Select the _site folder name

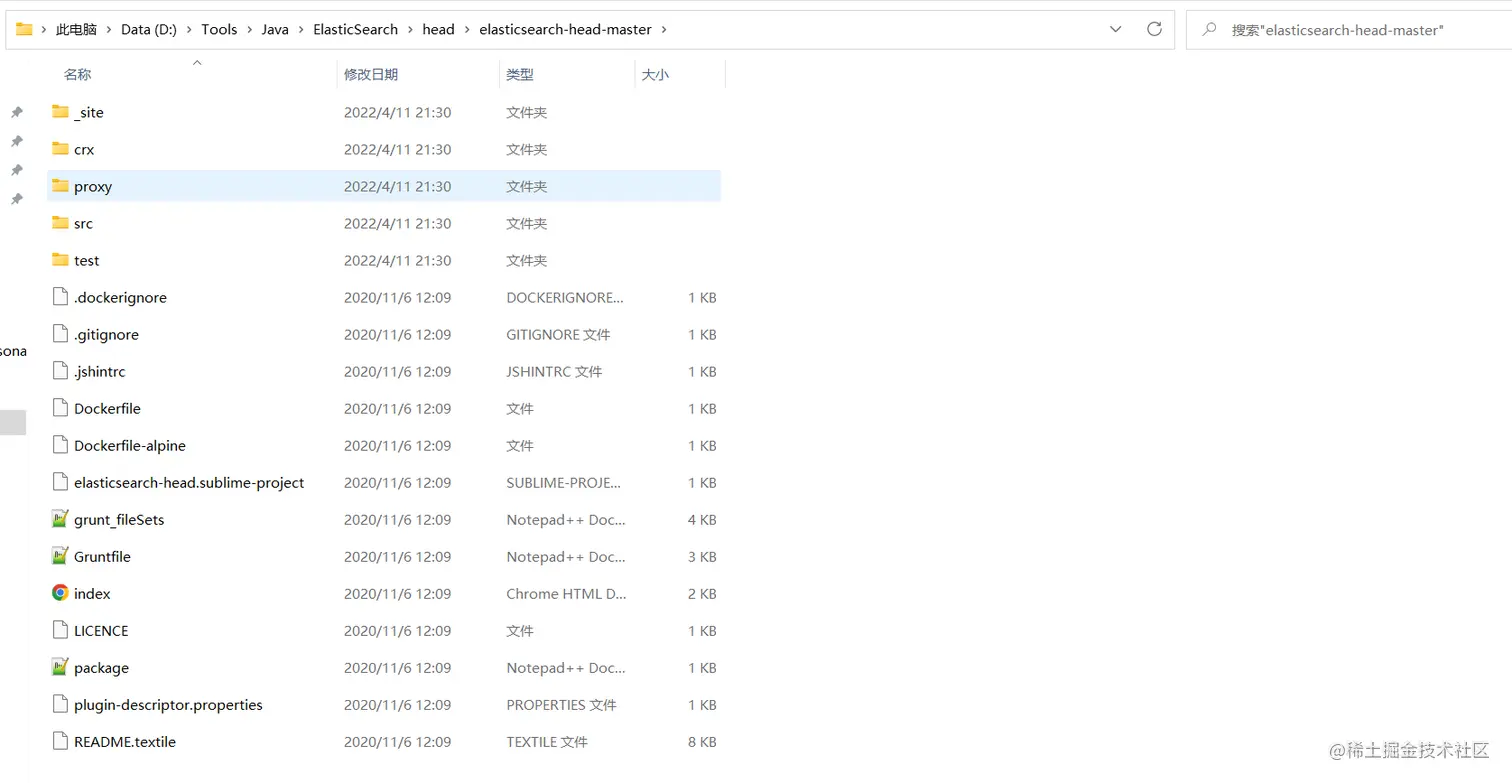pos(89,112)
